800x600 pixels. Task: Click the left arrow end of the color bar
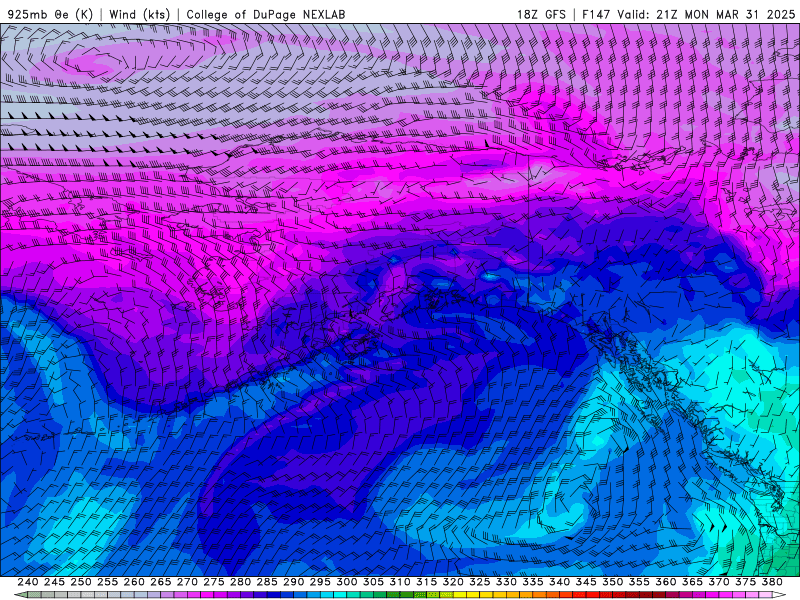point(21,594)
